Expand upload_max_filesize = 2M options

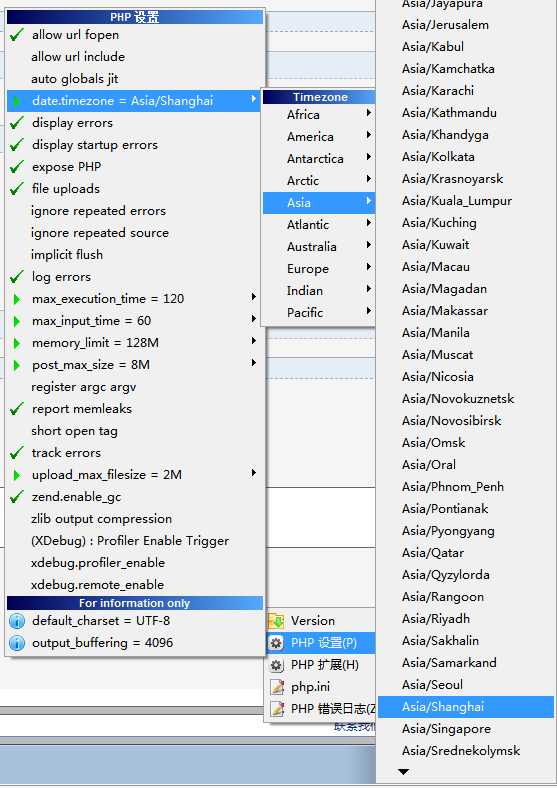pyautogui.click(x=135, y=475)
